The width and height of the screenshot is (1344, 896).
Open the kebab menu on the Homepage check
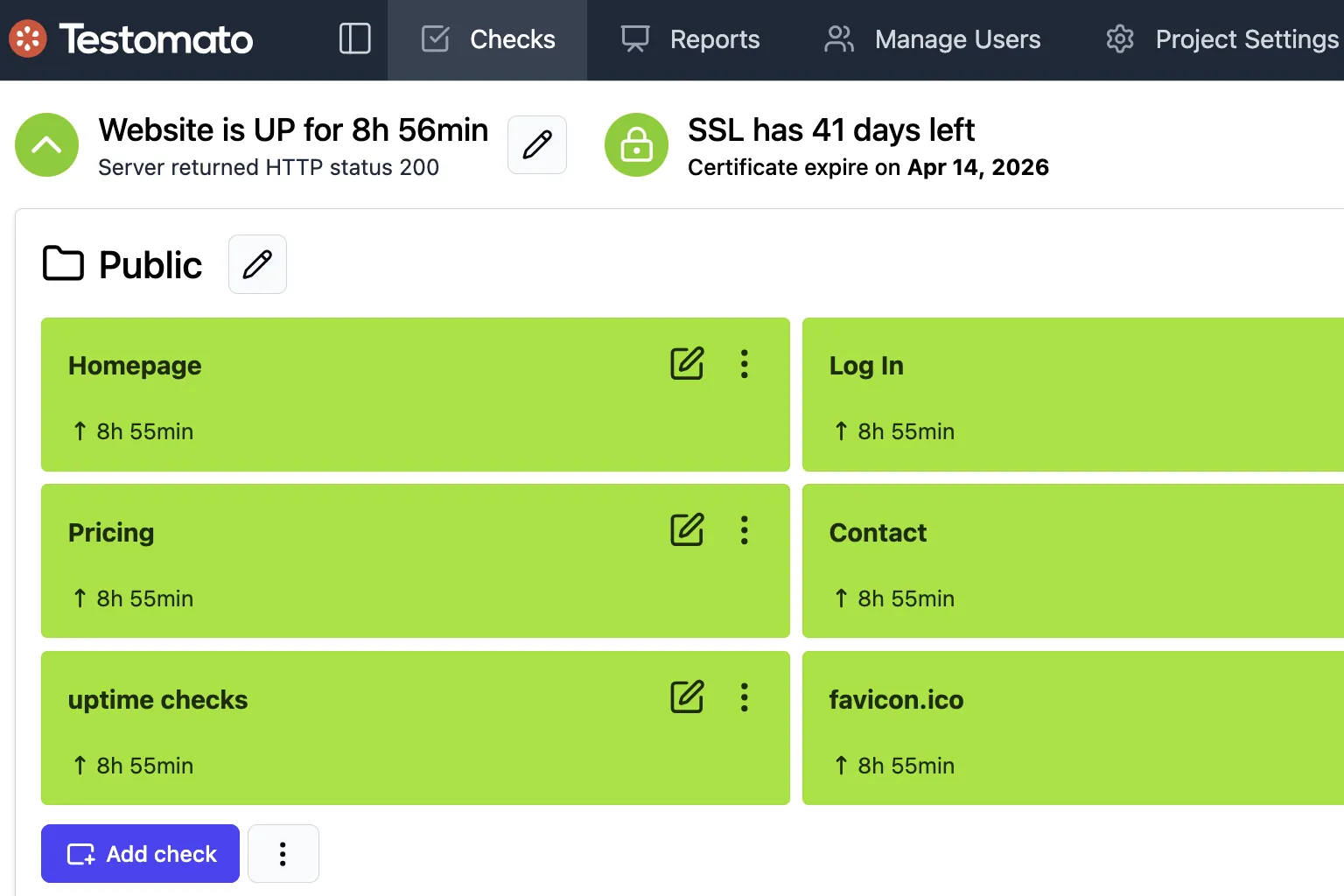coord(744,363)
